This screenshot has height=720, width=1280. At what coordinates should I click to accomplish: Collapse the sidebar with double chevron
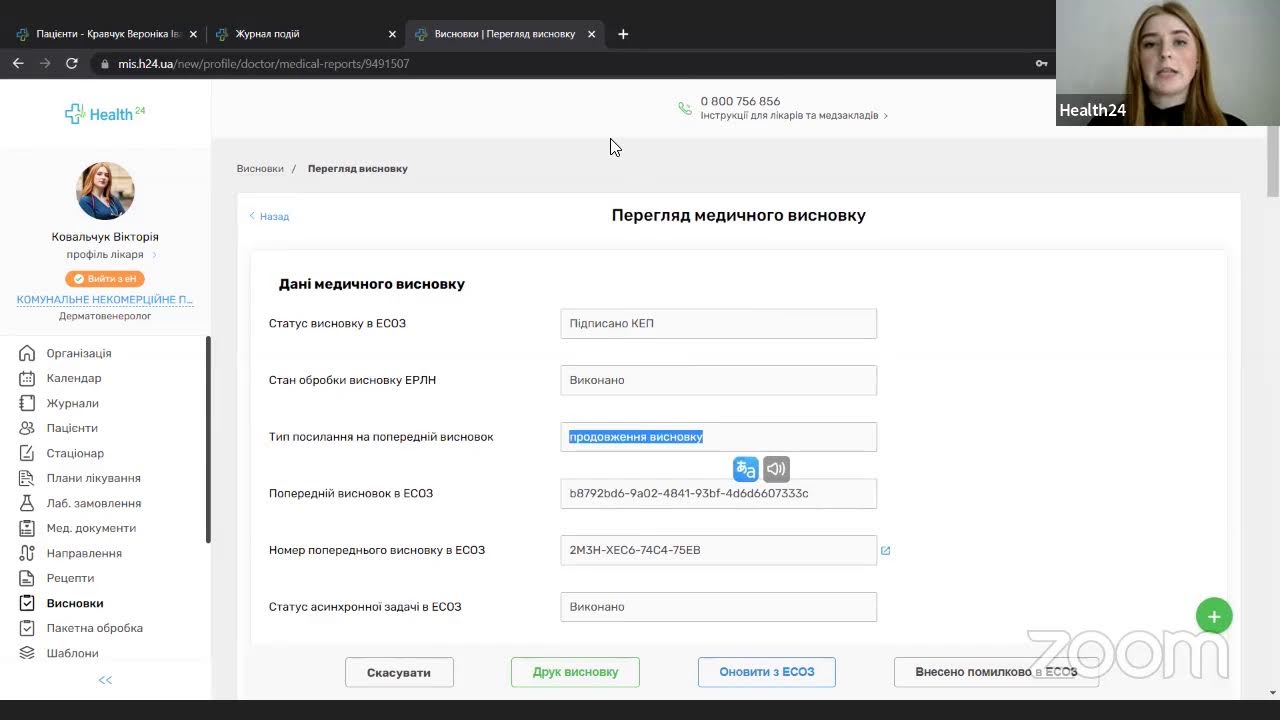[105, 680]
